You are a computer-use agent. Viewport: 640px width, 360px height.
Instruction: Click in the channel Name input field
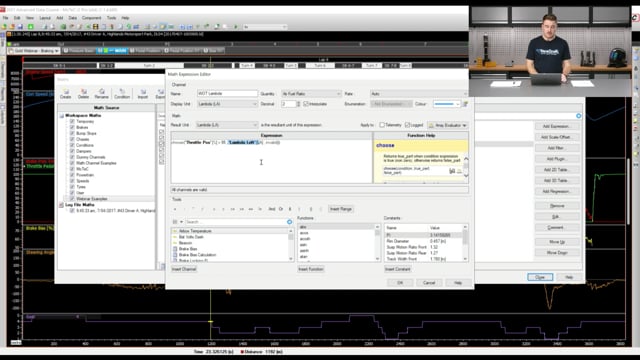click(x=227, y=94)
